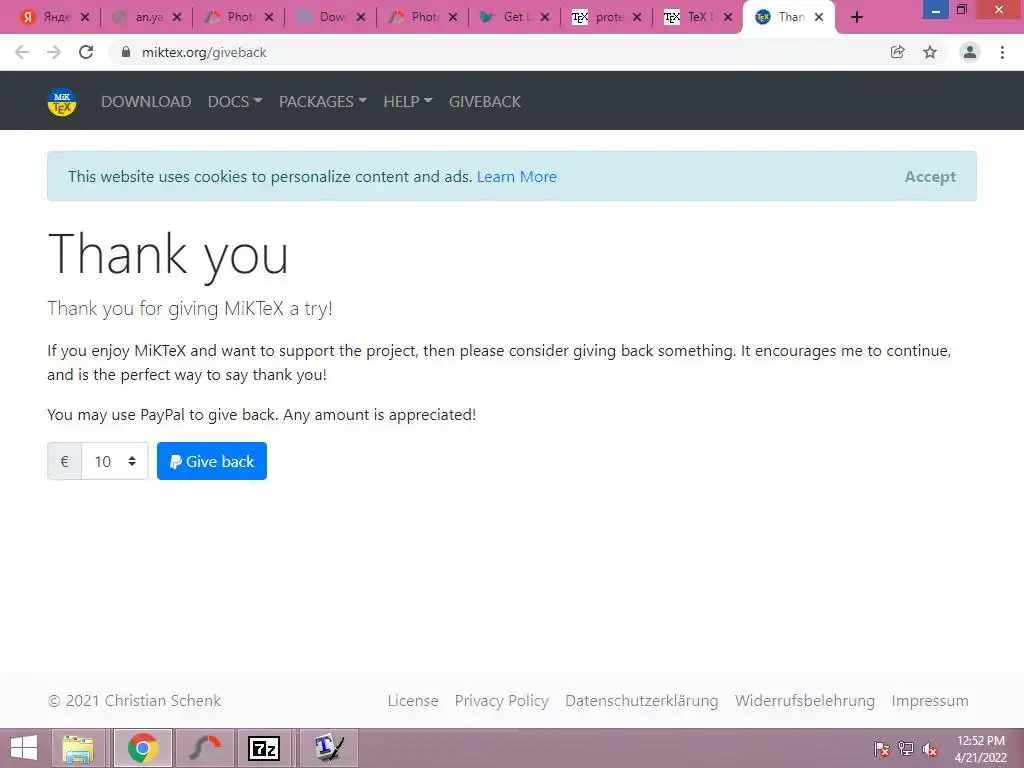The image size is (1024, 768).
Task: Open Chrome three-dot menu
Action: (1002, 52)
